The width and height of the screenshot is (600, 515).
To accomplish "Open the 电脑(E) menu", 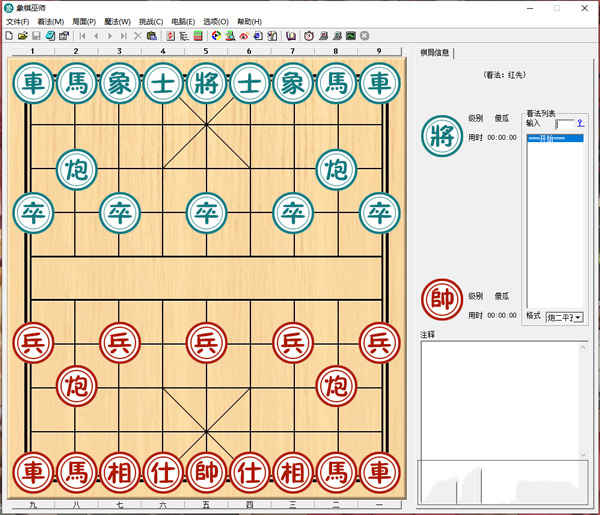I will pyautogui.click(x=183, y=21).
